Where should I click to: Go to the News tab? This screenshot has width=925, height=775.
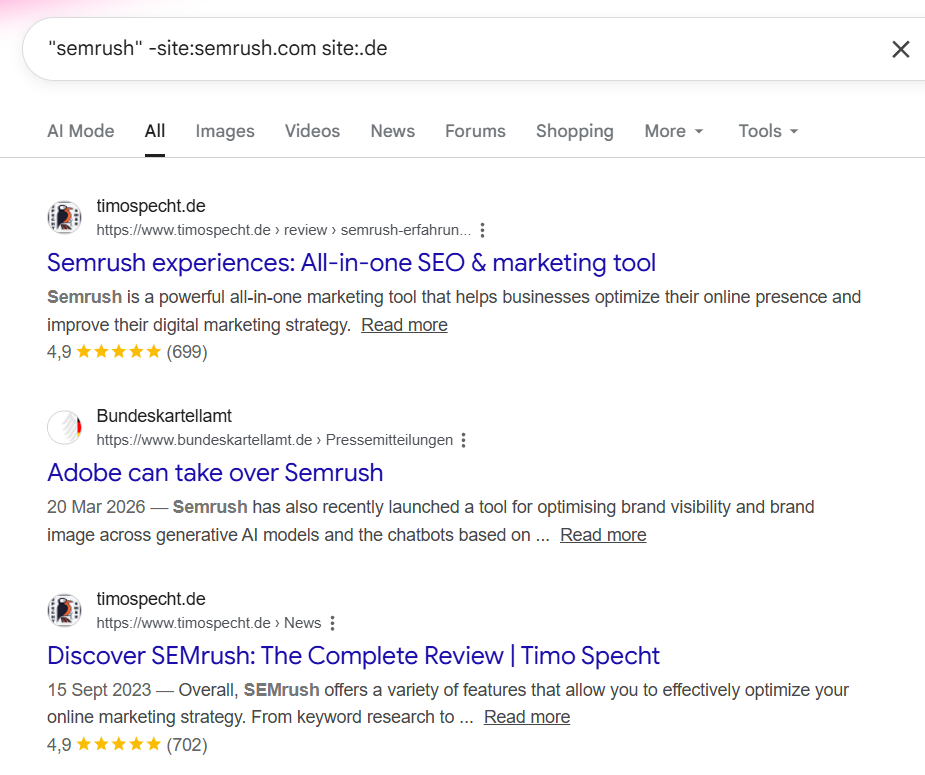392,131
